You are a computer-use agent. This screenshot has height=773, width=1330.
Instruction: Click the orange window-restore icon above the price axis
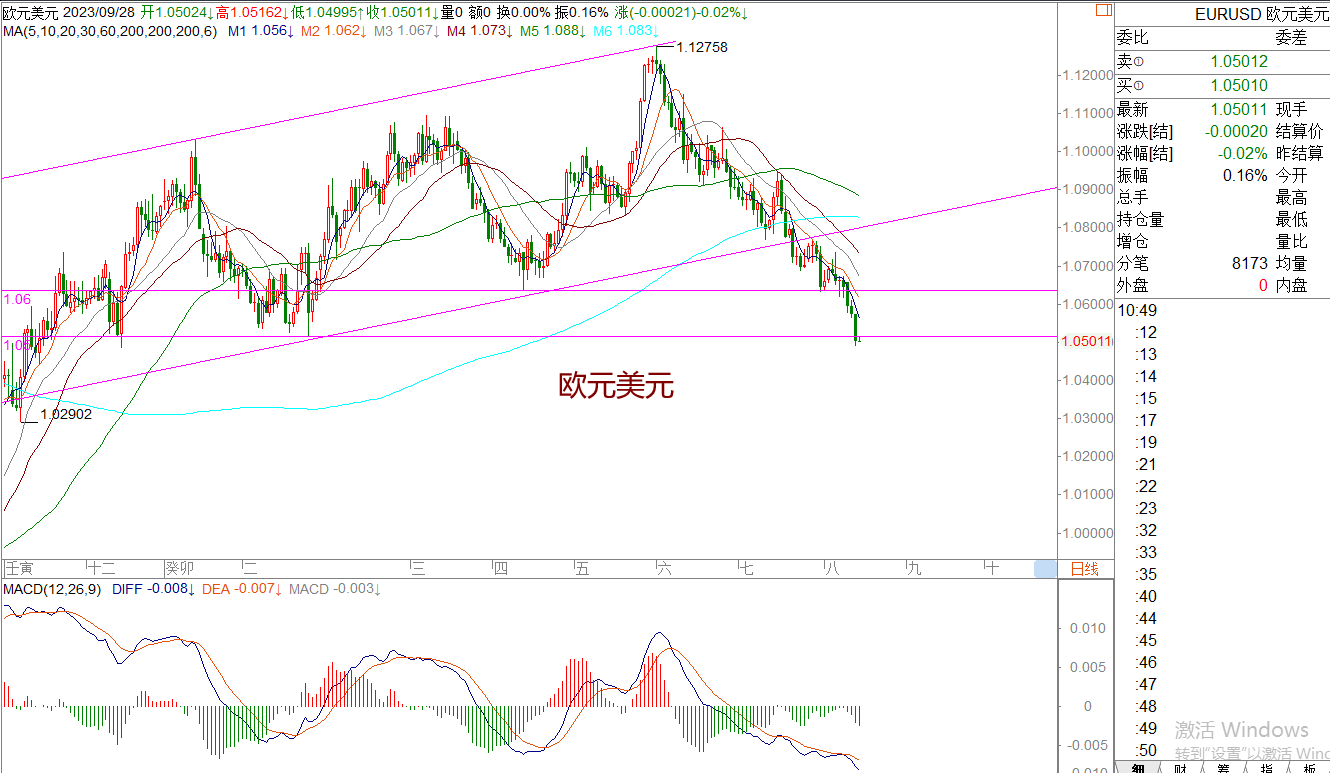tap(1103, 11)
